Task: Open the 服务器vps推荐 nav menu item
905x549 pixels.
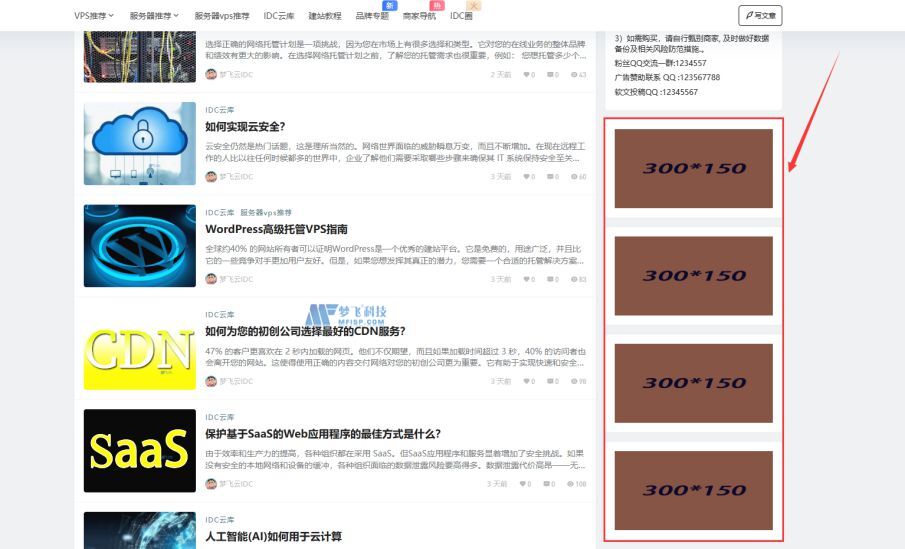Action: coord(222,16)
